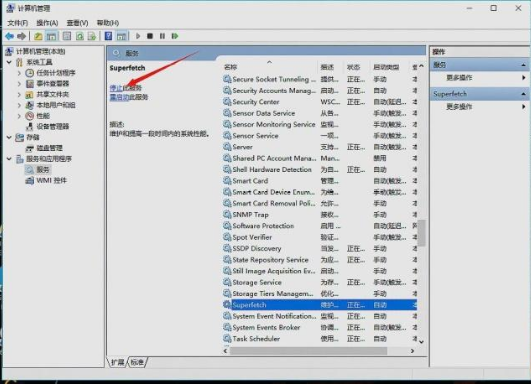Click the 停止 this service link
The height and width of the screenshot is (384, 531).
point(116,88)
